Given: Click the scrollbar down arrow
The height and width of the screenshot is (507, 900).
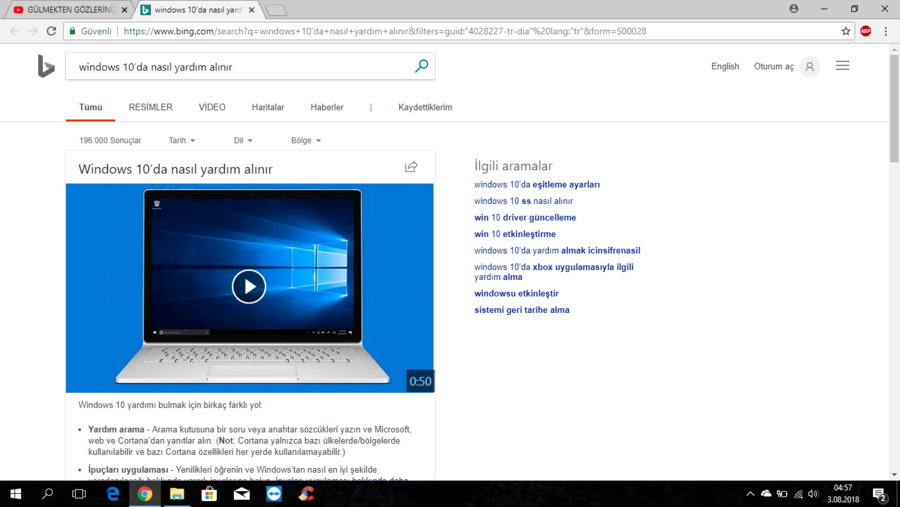Looking at the screenshot, I should point(894,475).
